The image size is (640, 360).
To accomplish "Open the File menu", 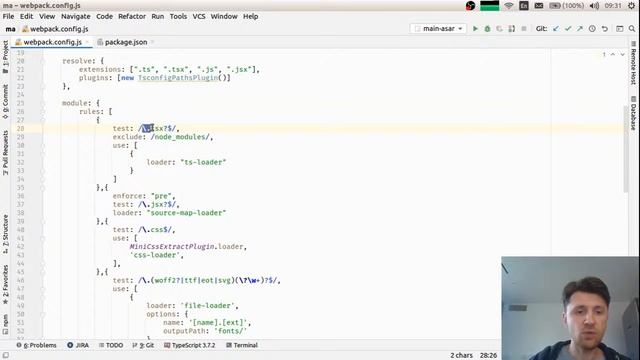I will [8, 16].
